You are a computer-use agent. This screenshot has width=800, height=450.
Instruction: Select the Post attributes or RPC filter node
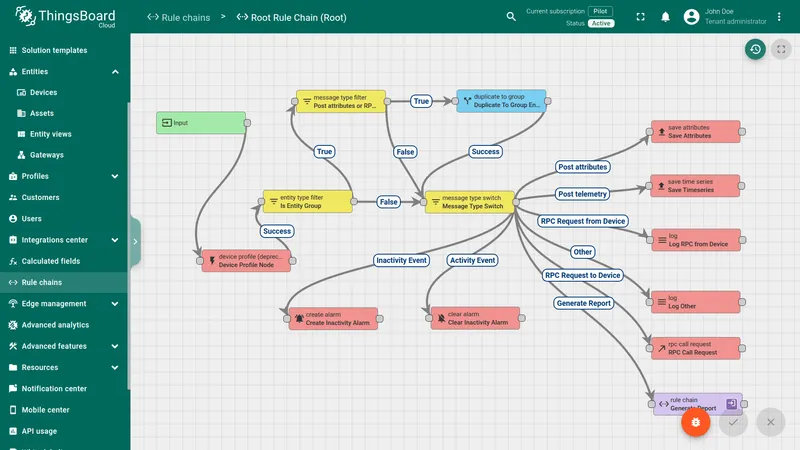341,102
